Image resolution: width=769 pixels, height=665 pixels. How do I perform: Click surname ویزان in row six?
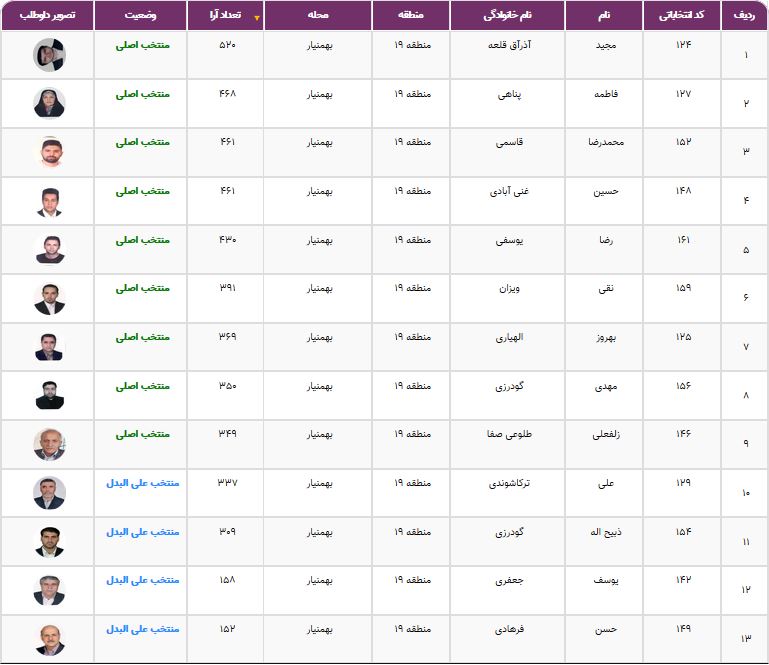pyautogui.click(x=510, y=288)
